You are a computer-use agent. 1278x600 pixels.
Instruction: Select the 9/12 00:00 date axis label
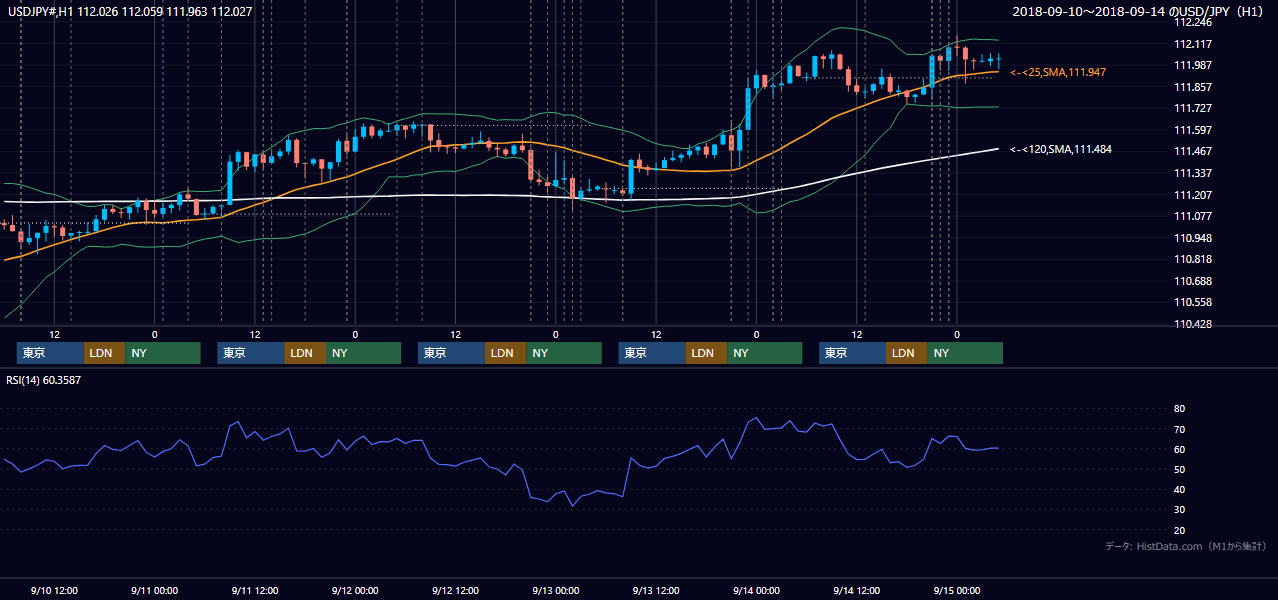tap(355, 590)
